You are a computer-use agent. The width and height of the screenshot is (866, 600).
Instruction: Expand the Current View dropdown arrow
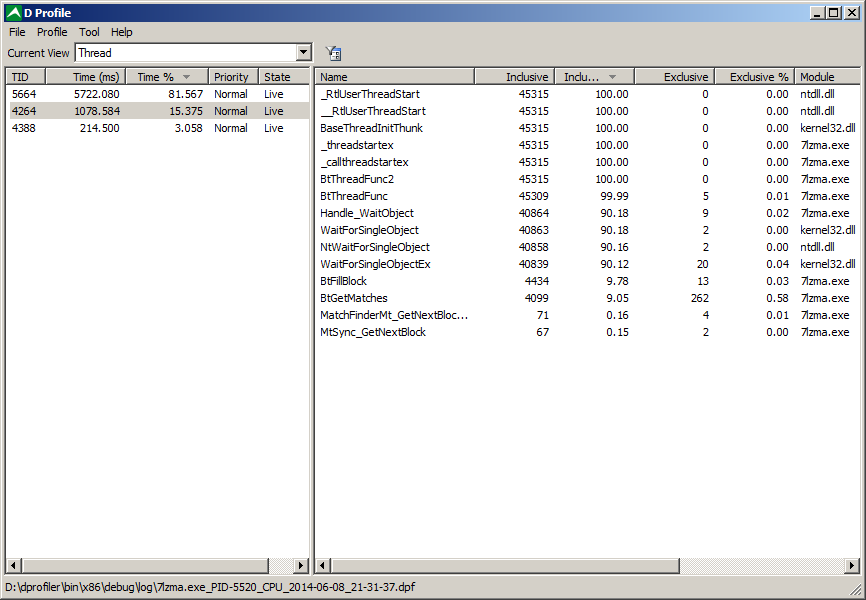(303, 52)
